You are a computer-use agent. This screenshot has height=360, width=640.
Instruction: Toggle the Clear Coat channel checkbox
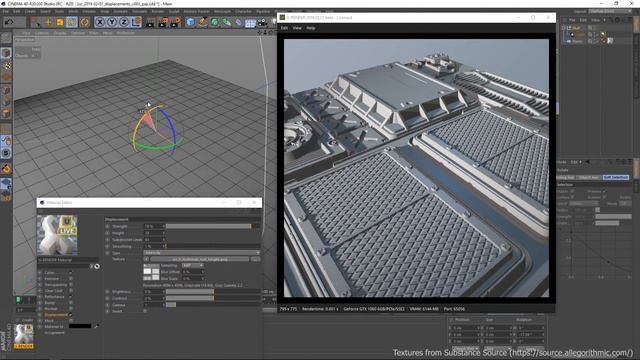(71, 291)
